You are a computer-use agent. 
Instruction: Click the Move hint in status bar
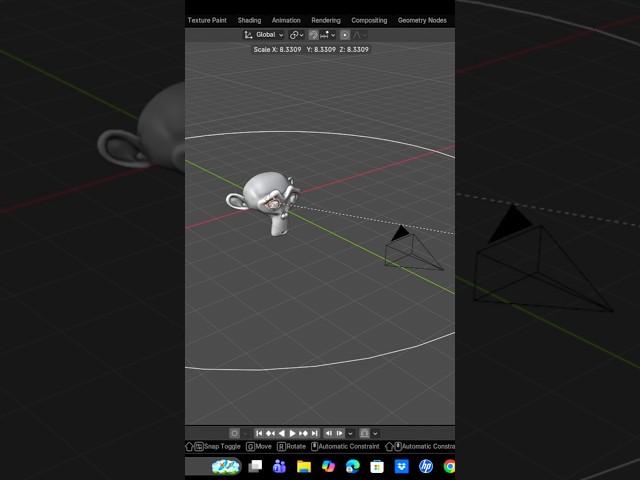click(x=259, y=447)
